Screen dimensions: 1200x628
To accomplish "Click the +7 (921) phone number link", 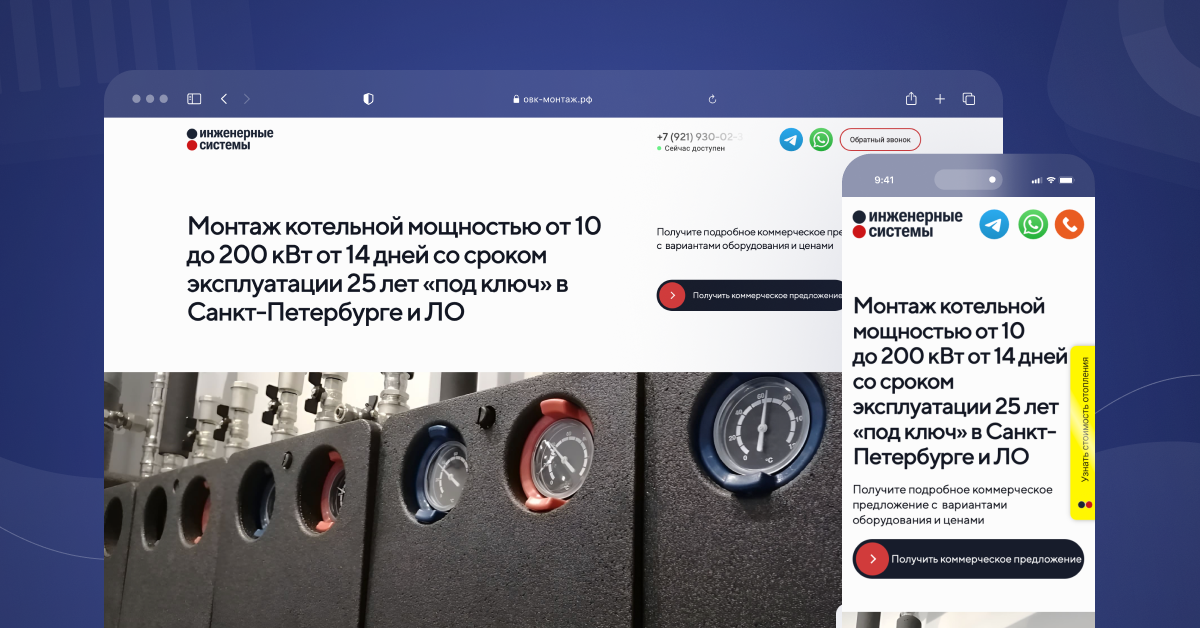I will [699, 136].
